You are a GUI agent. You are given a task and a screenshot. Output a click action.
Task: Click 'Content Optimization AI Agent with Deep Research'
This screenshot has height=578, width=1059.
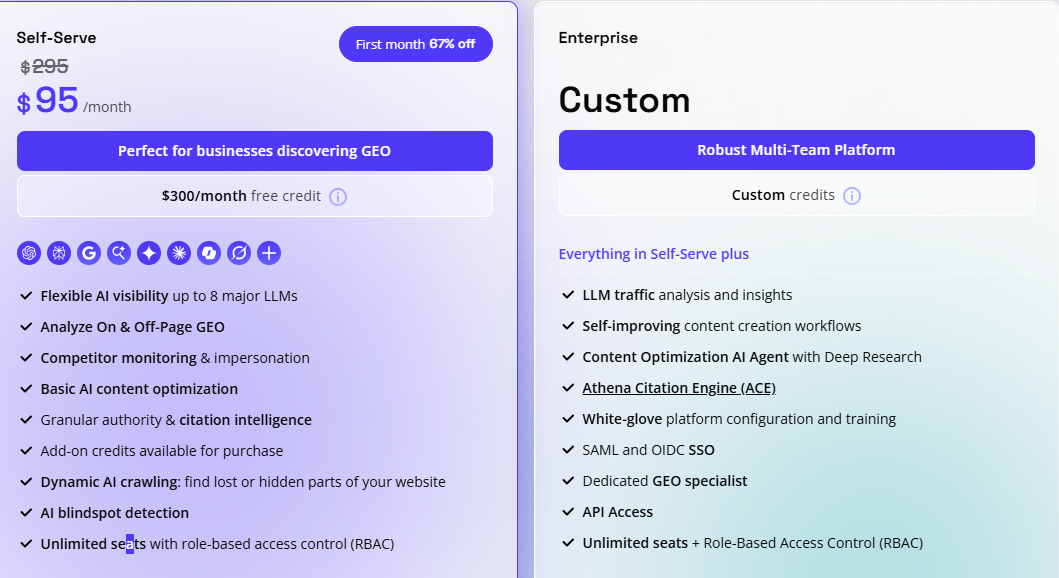click(x=752, y=357)
